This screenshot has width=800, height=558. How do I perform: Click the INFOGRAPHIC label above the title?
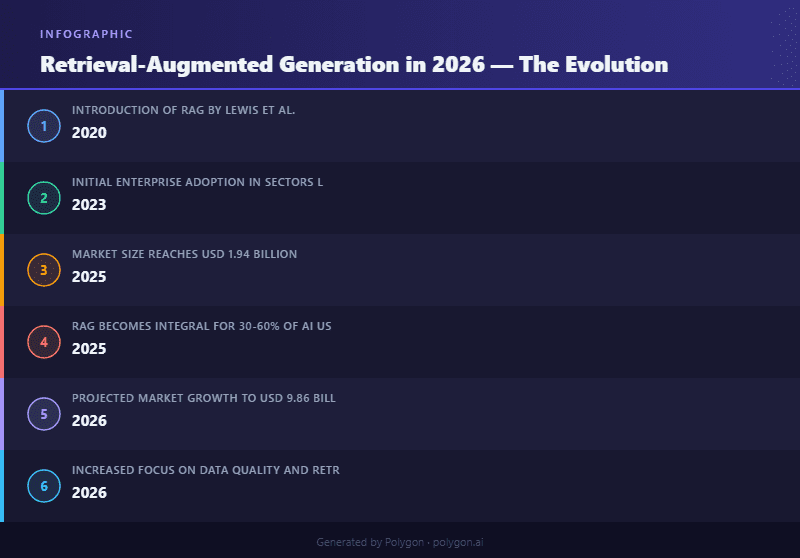coord(86,34)
